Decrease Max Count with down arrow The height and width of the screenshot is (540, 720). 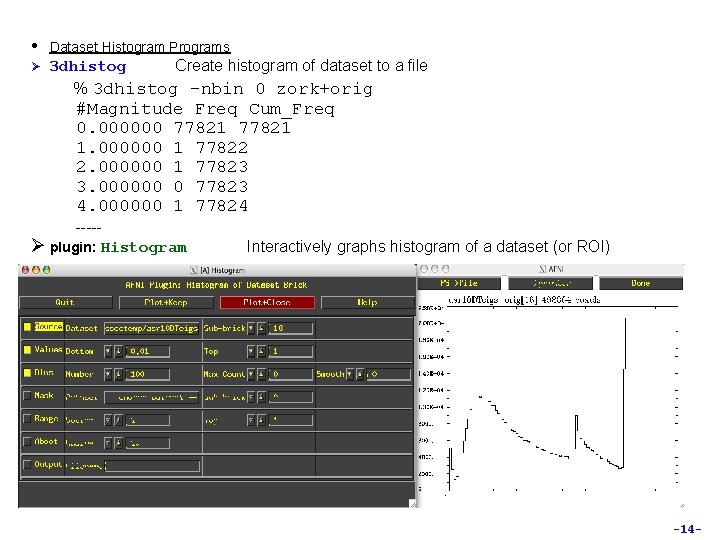pos(251,374)
